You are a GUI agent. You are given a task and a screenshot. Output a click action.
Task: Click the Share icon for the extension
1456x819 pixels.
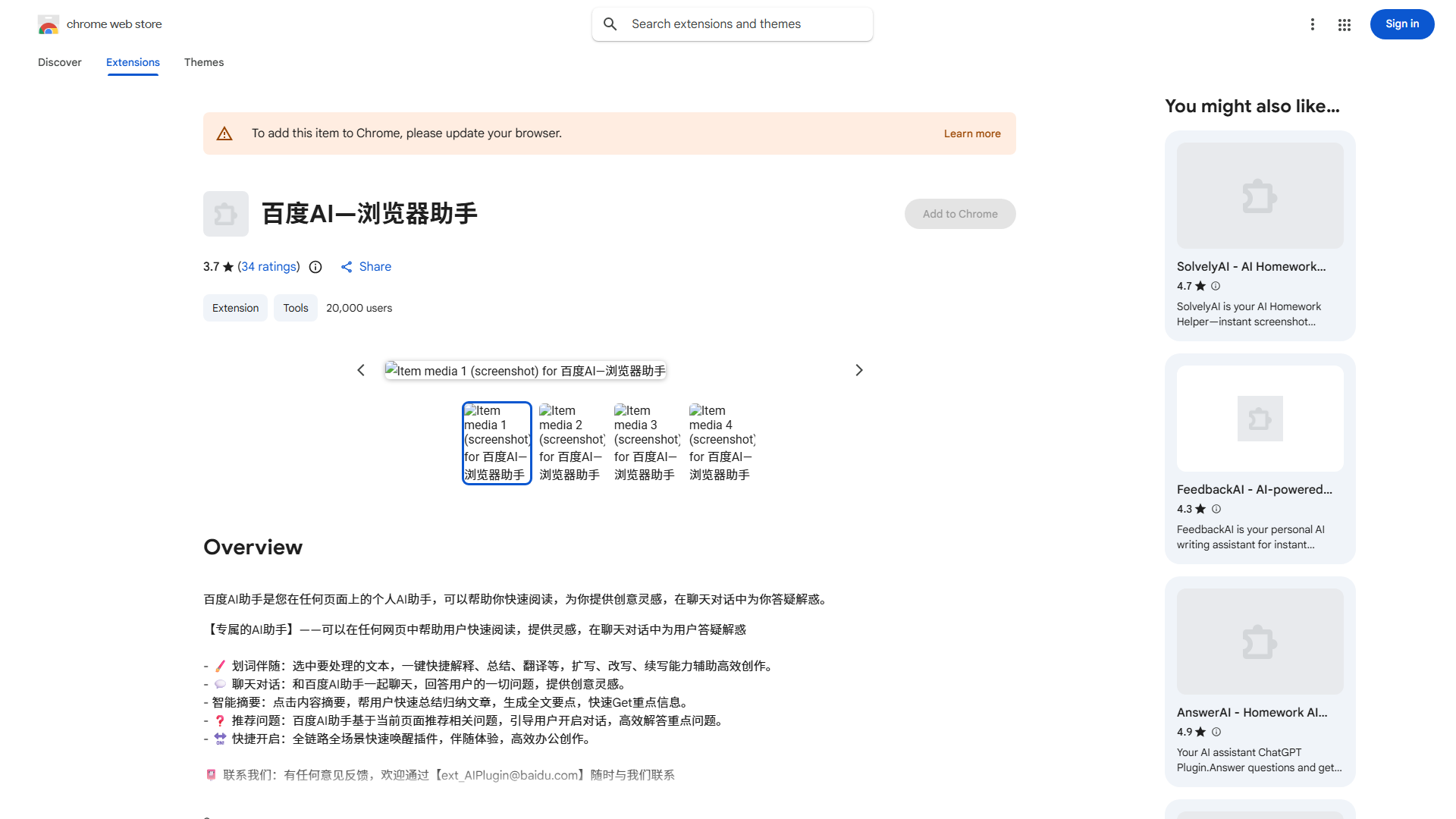pyautogui.click(x=347, y=267)
